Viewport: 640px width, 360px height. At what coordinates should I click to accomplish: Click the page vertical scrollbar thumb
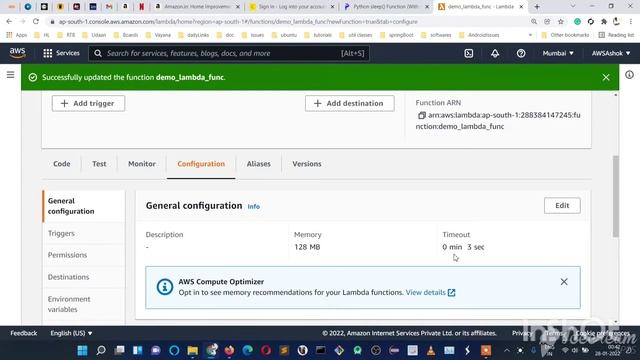pos(616,196)
